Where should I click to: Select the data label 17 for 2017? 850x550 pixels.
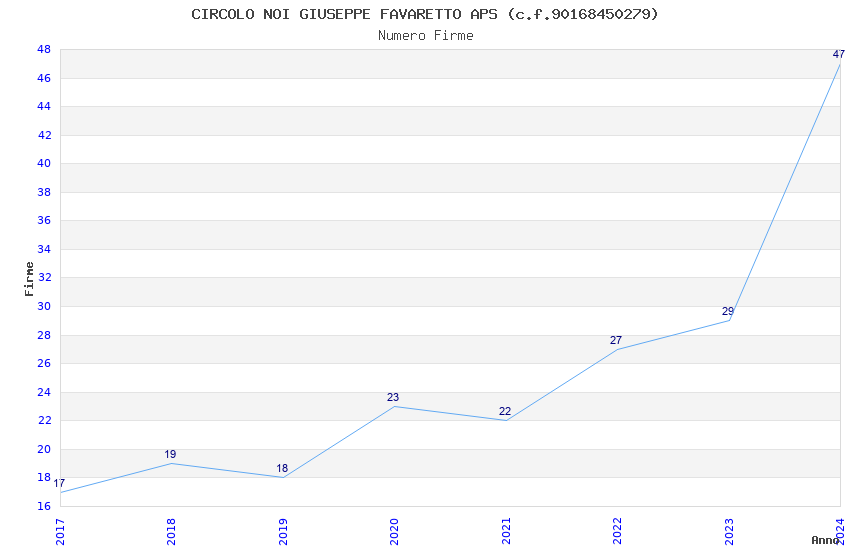(59, 483)
